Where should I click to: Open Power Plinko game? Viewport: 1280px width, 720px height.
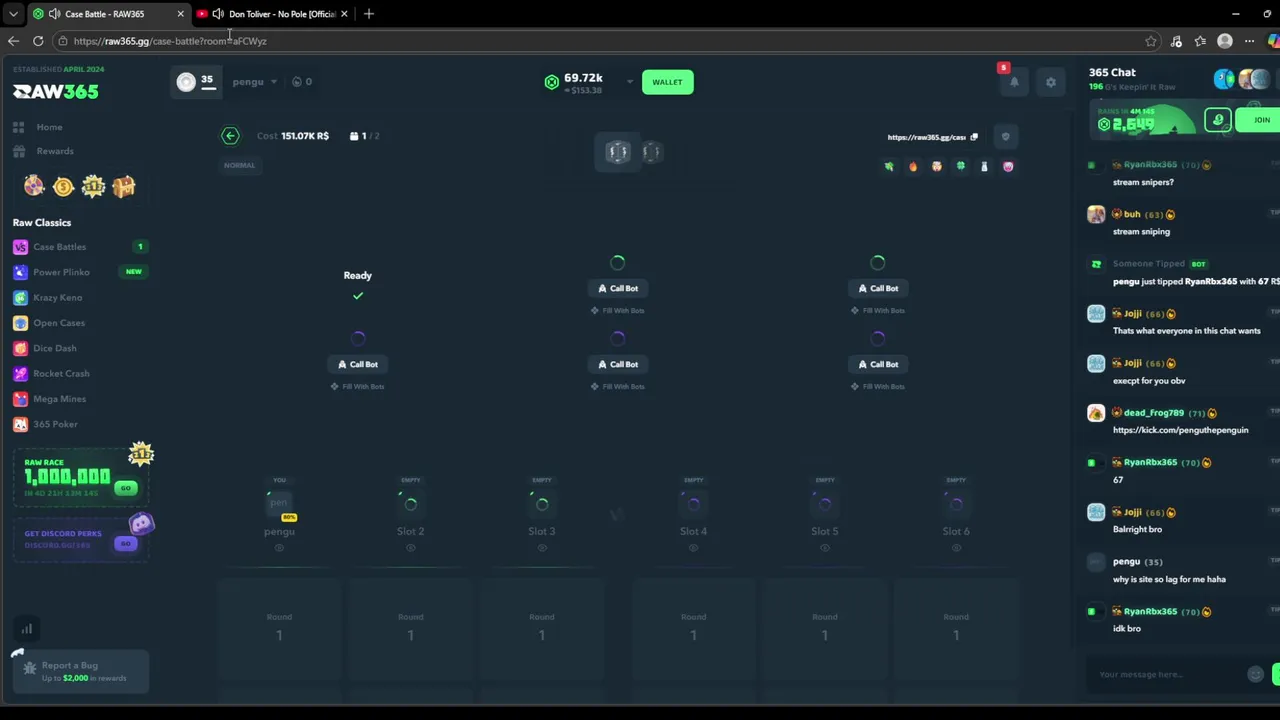click(x=61, y=272)
